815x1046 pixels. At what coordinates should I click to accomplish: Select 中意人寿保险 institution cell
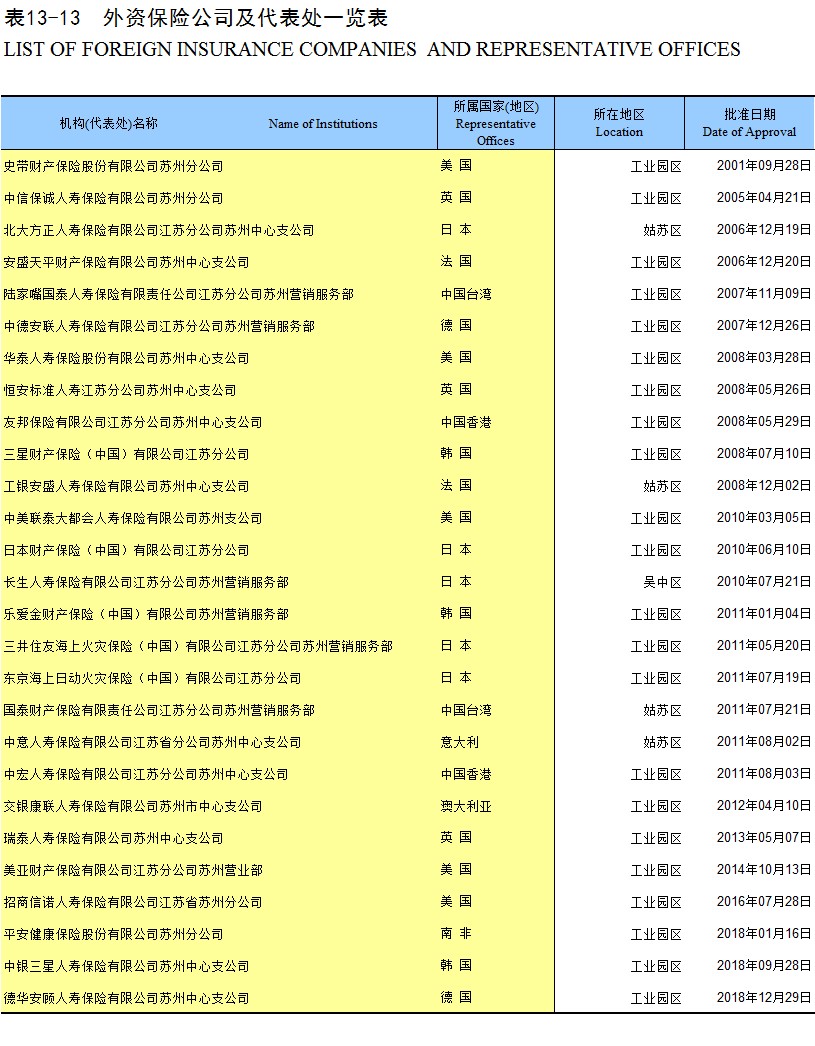(152, 742)
